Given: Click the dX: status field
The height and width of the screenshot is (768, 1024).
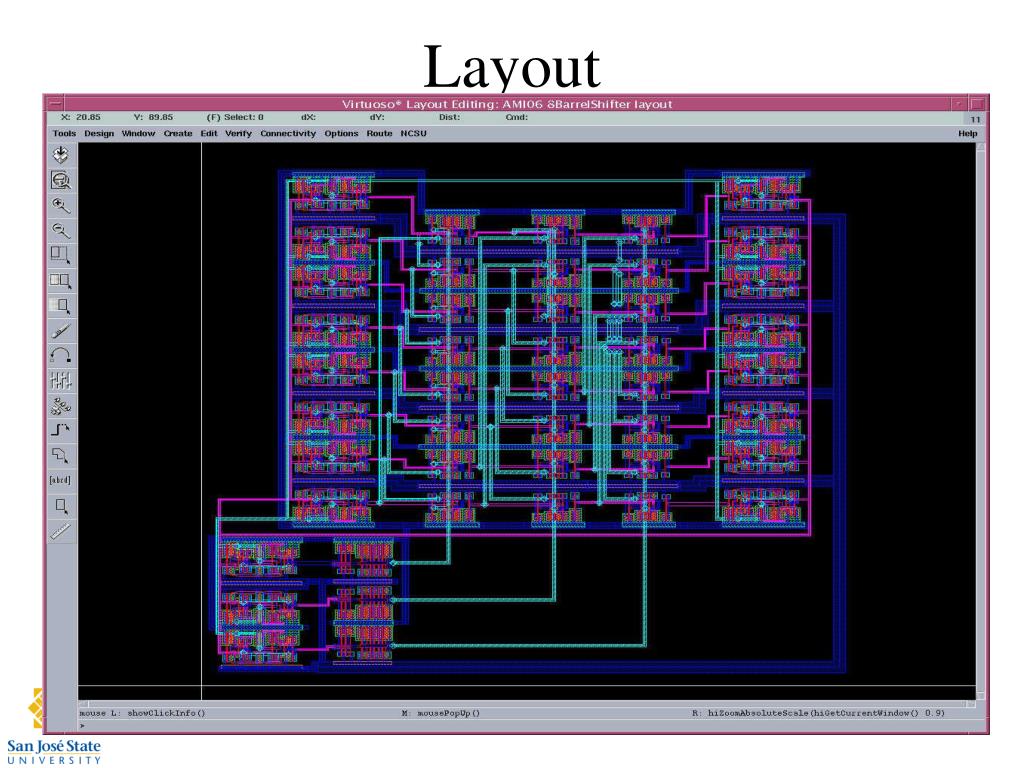Looking at the screenshot, I should [308, 118].
